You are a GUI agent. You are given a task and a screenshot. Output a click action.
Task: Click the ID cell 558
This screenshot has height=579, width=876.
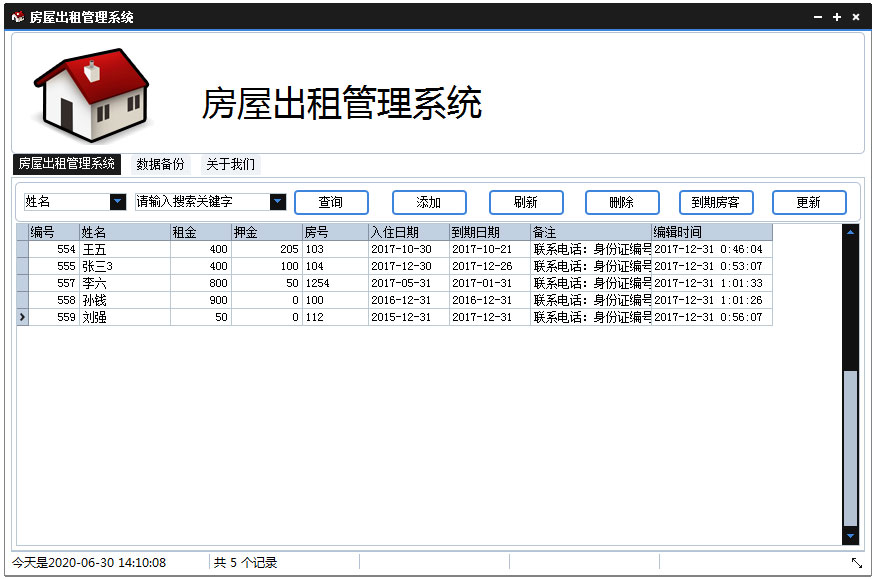(x=54, y=300)
